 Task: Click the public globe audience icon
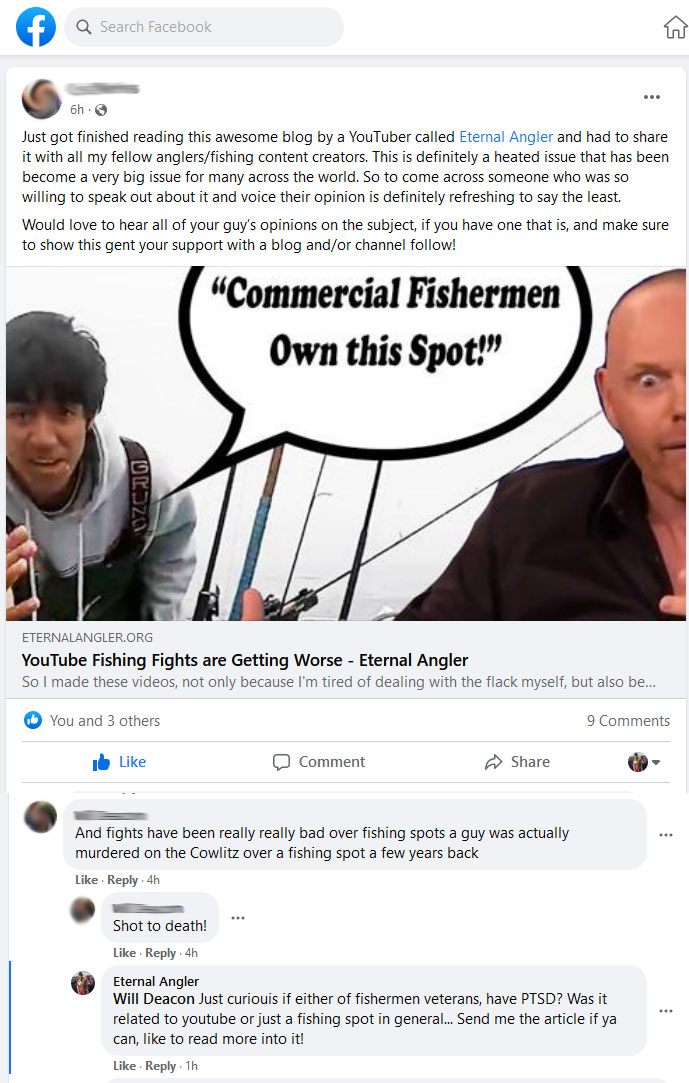coord(101,110)
